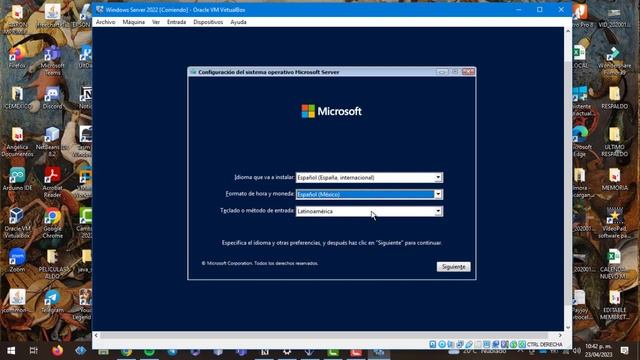640x360 pixels.
Task: Click the scroll right arrow of the VirtualBox window
Action: pos(560,335)
